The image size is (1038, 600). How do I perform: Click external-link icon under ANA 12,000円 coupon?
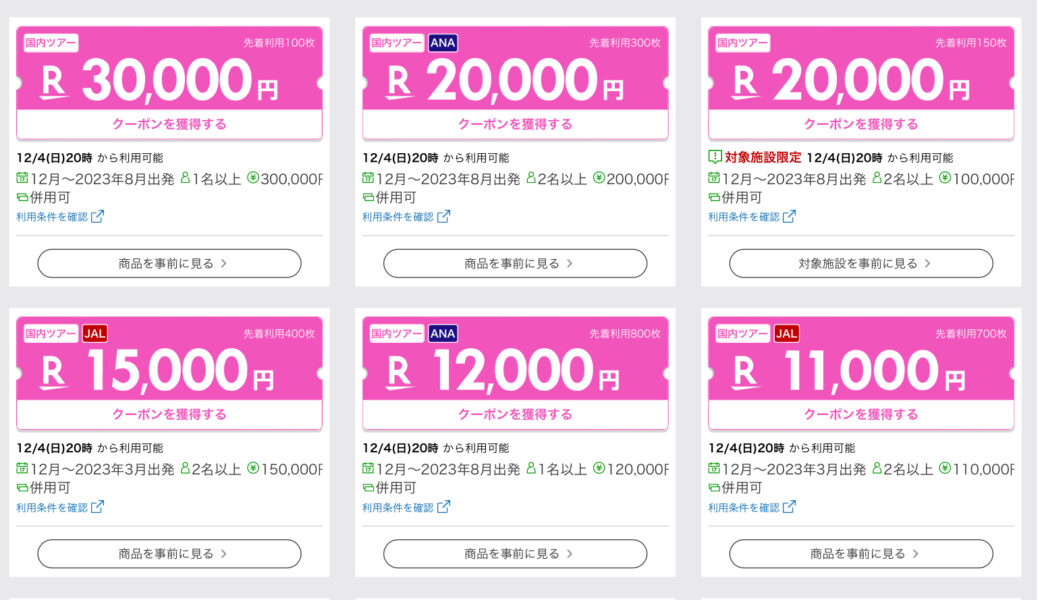pyautogui.click(x=444, y=507)
